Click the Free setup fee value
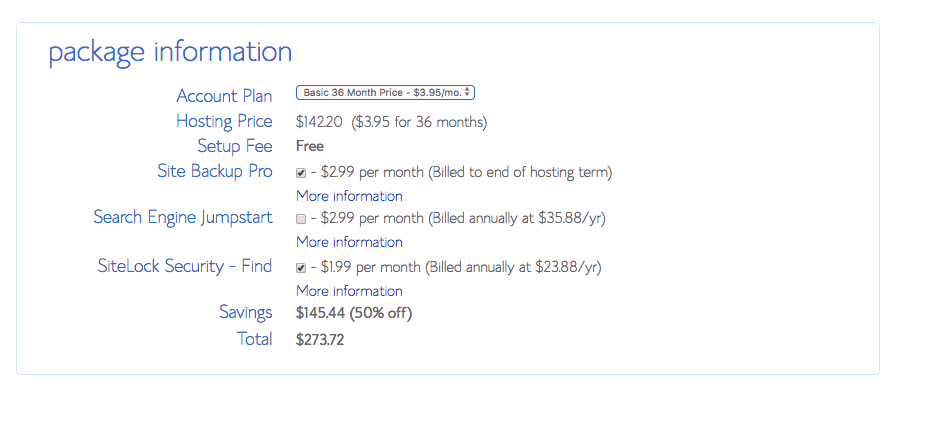 (x=310, y=146)
